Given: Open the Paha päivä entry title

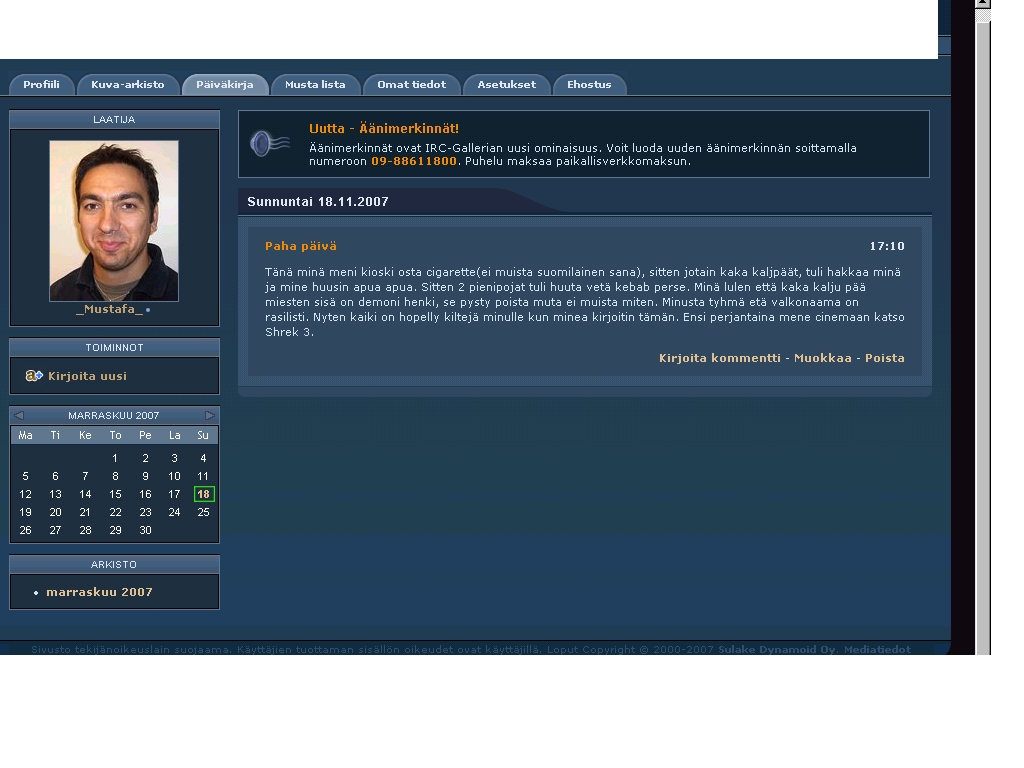Looking at the screenshot, I should click(301, 246).
